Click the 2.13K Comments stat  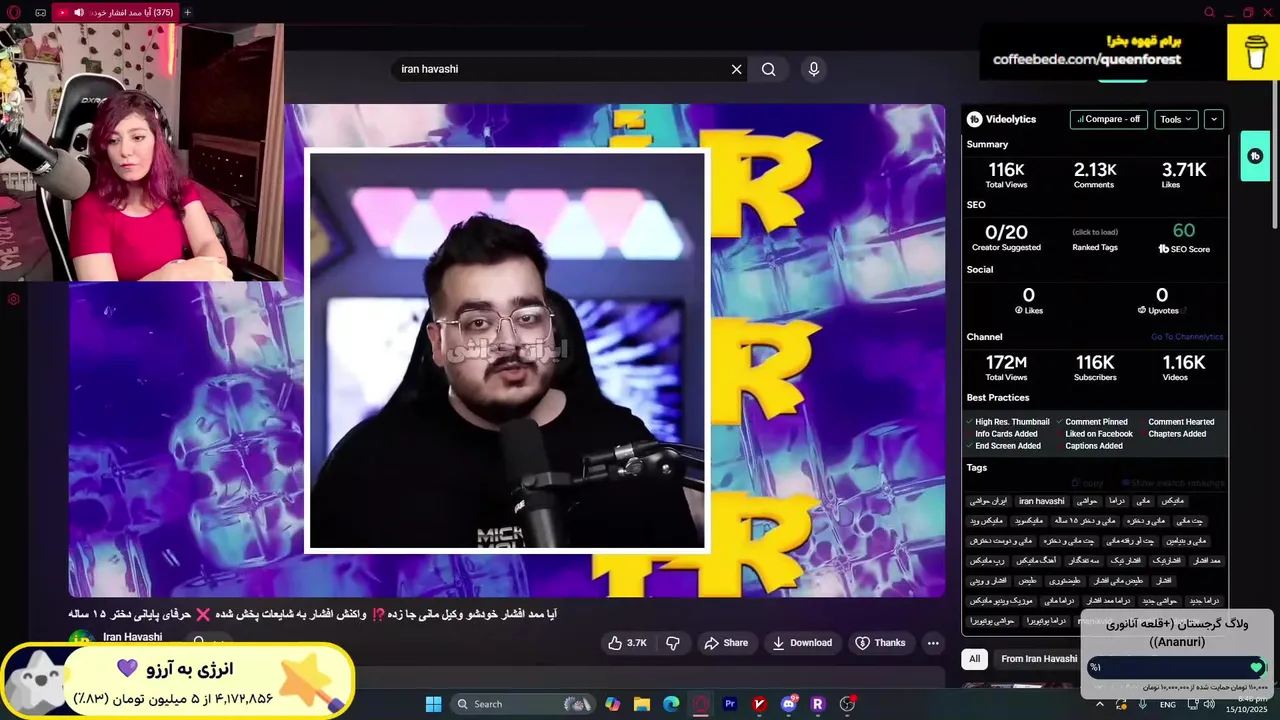1094,170
